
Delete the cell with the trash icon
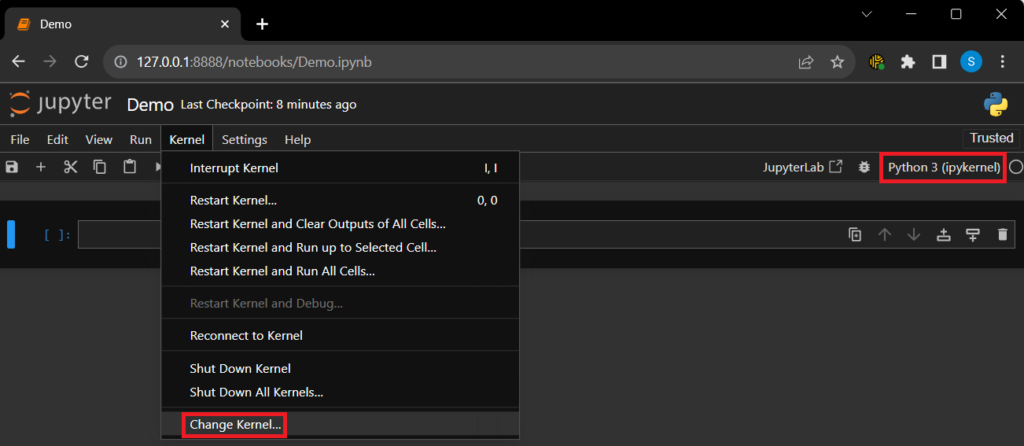1003,235
